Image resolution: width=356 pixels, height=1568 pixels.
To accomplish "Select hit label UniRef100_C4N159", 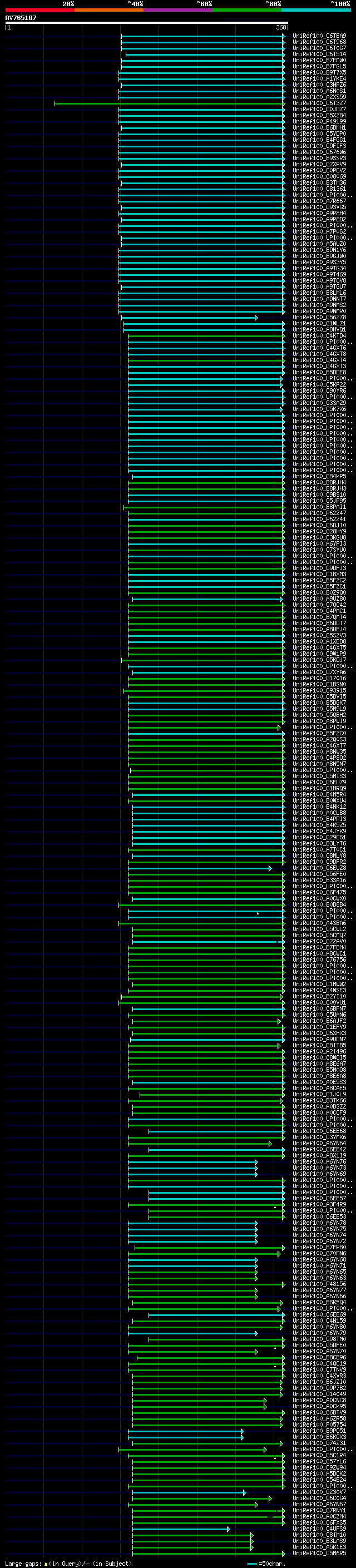I will tap(319, 1320).
